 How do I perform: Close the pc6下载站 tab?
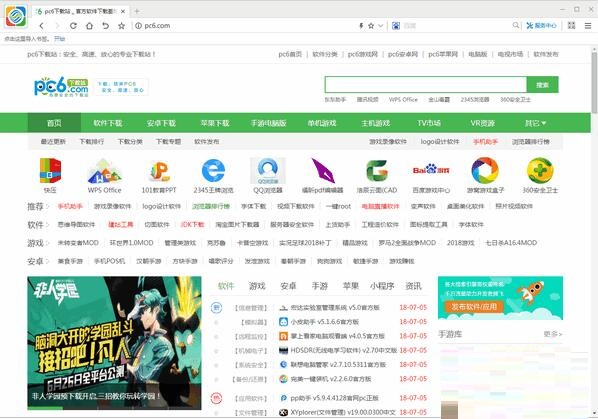tap(123, 11)
